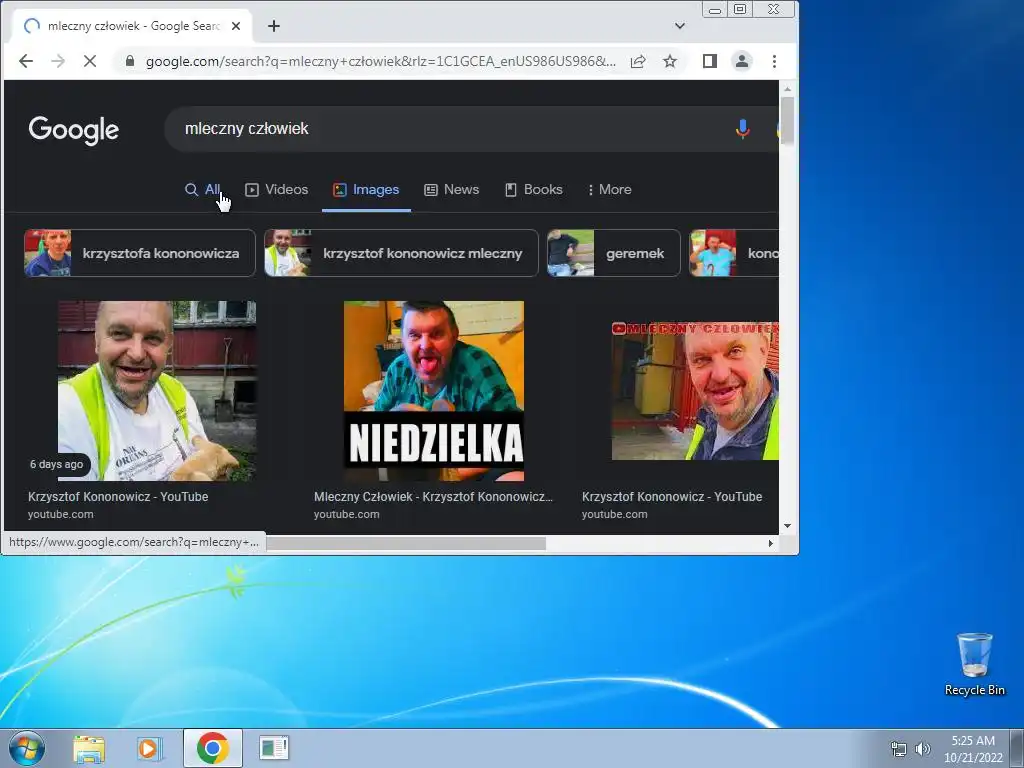Expand the More search options menu
1024x768 pixels.
[609, 189]
